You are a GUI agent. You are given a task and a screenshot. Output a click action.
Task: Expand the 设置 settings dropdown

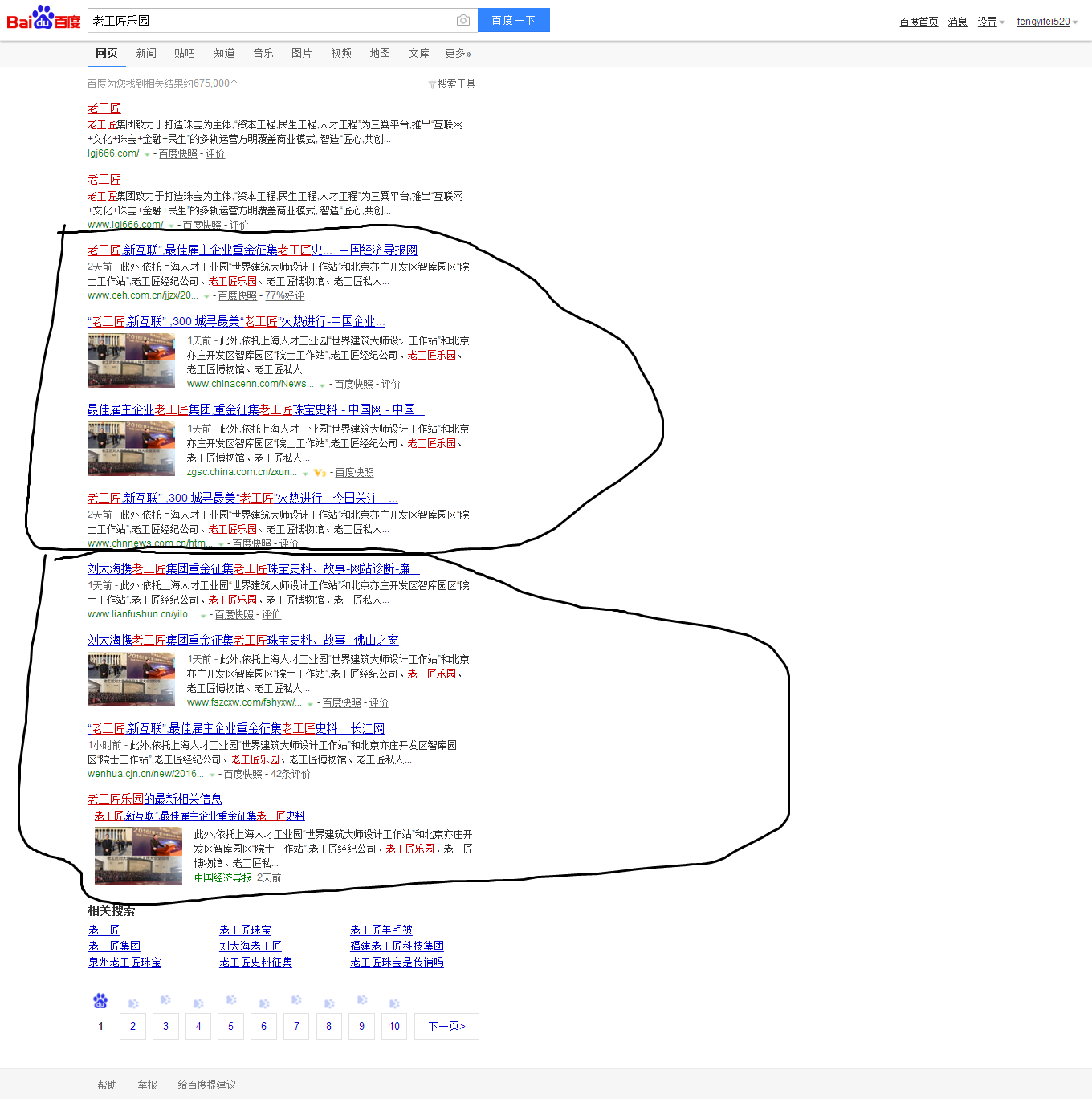click(991, 22)
